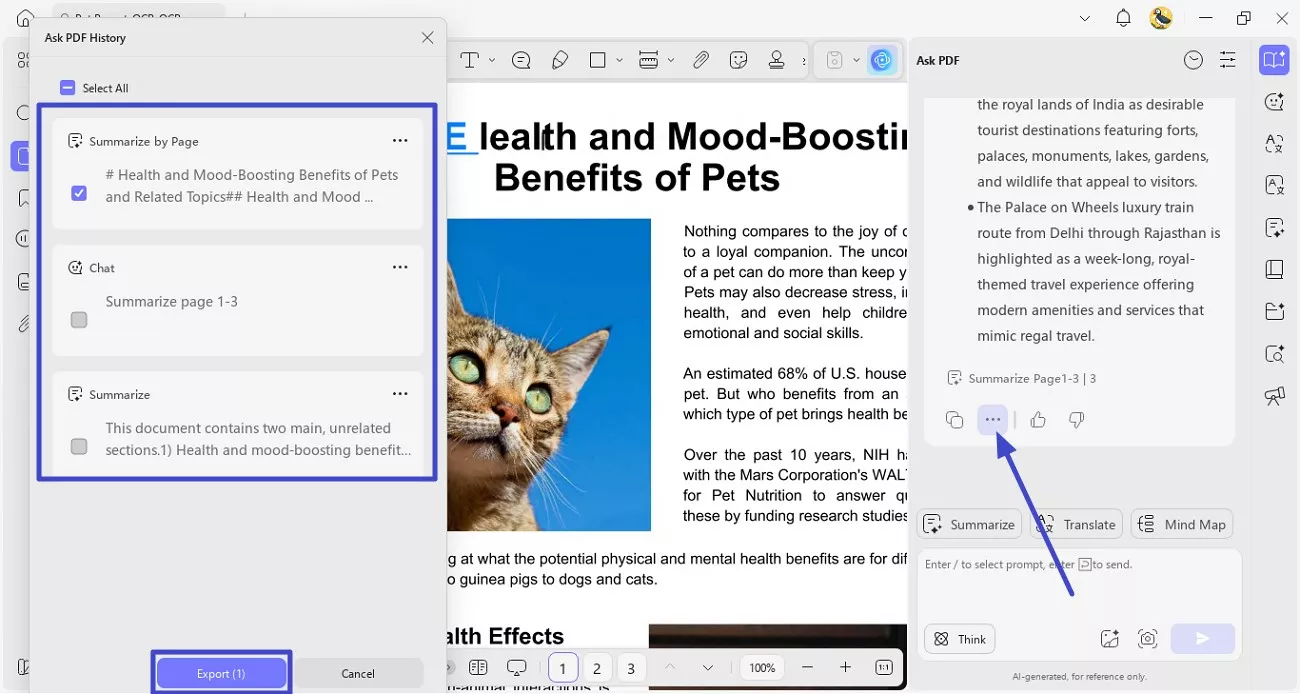
Task: Dislike the response with thumbs down
Action: 1076,420
